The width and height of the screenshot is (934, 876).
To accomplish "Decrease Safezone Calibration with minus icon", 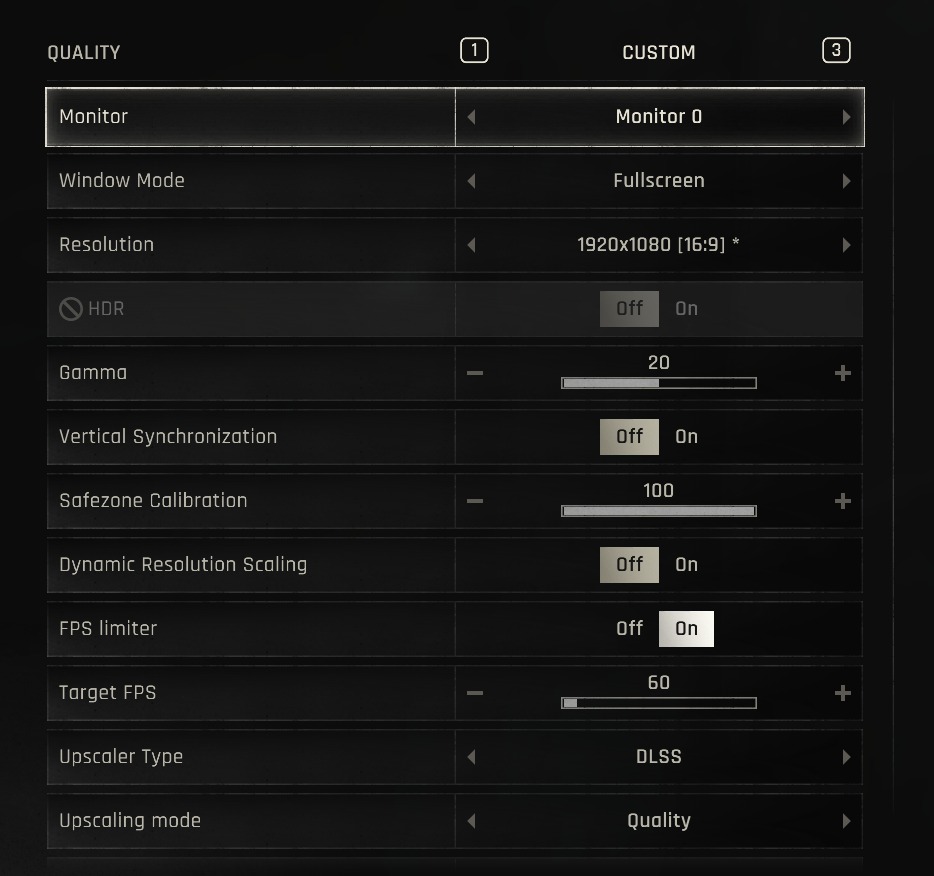I will coord(475,501).
